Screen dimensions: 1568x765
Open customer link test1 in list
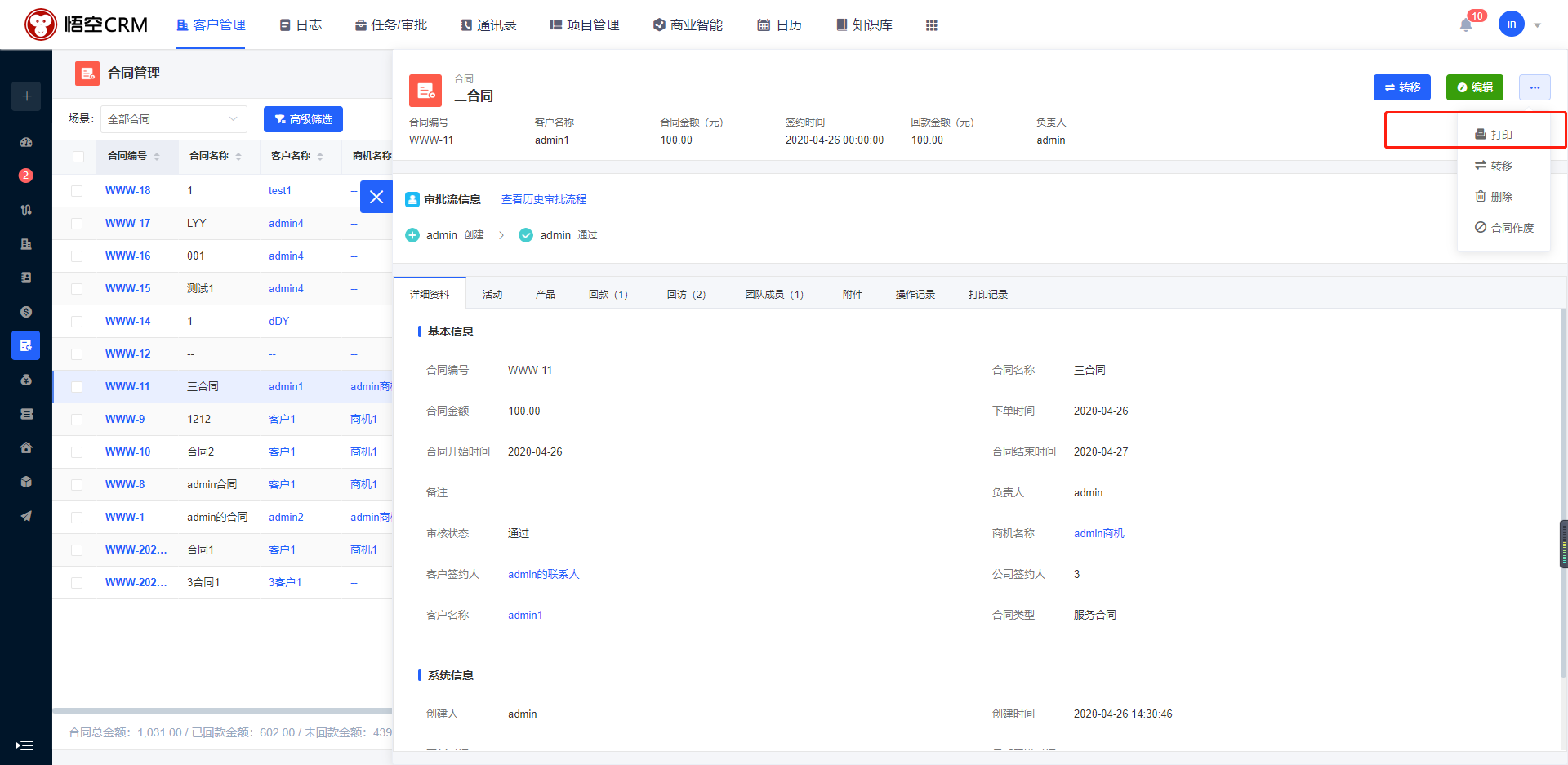280,191
